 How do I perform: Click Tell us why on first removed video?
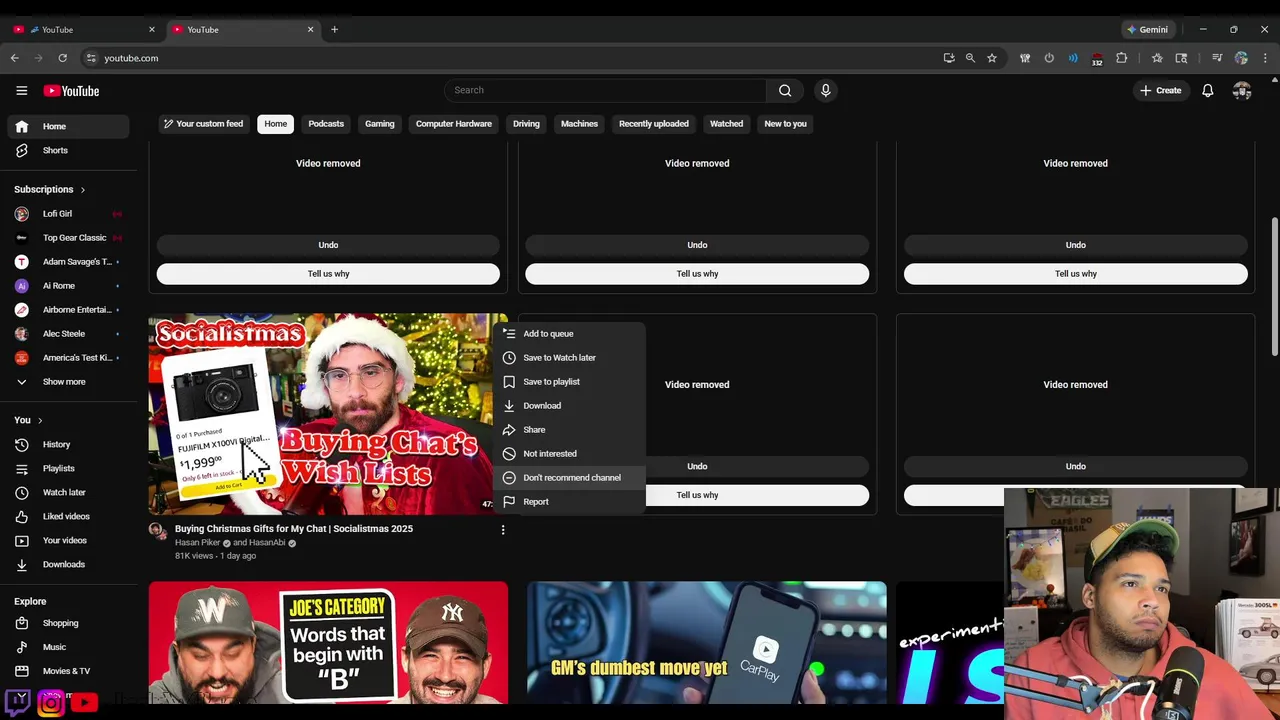tap(328, 274)
